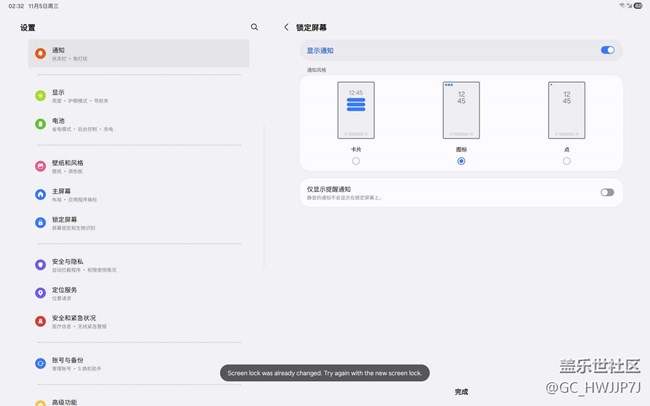Select the 点 (Dot) radio button
Screen dimensions: 650x406
click(x=566, y=161)
